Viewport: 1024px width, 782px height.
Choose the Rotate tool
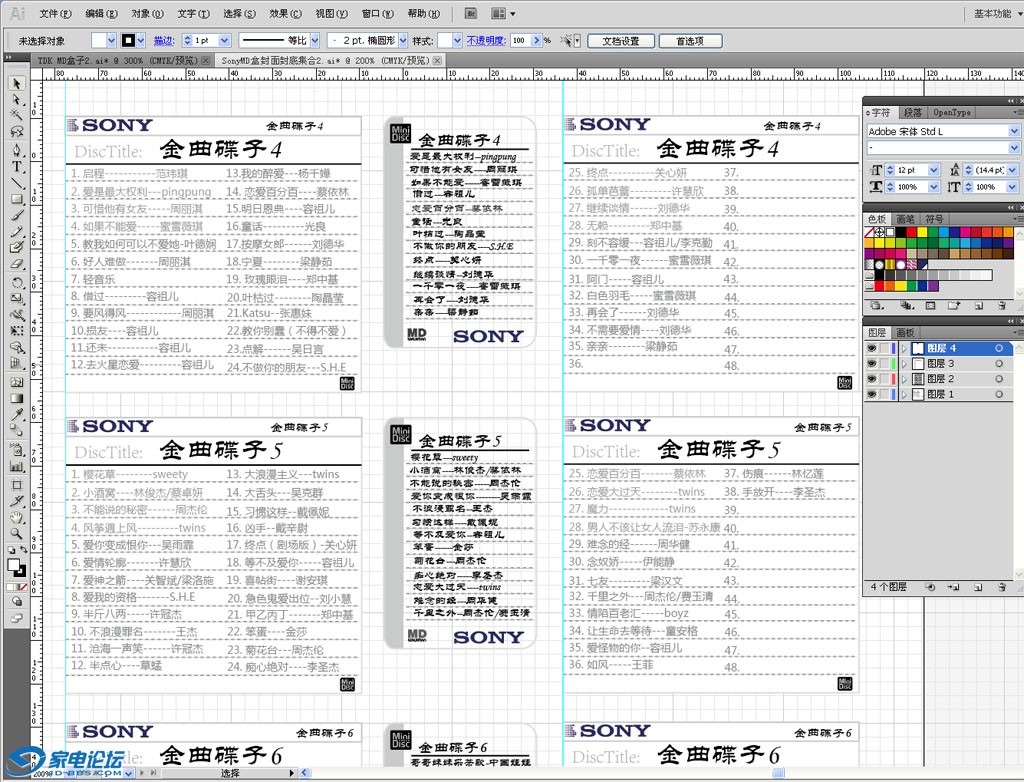[17, 282]
